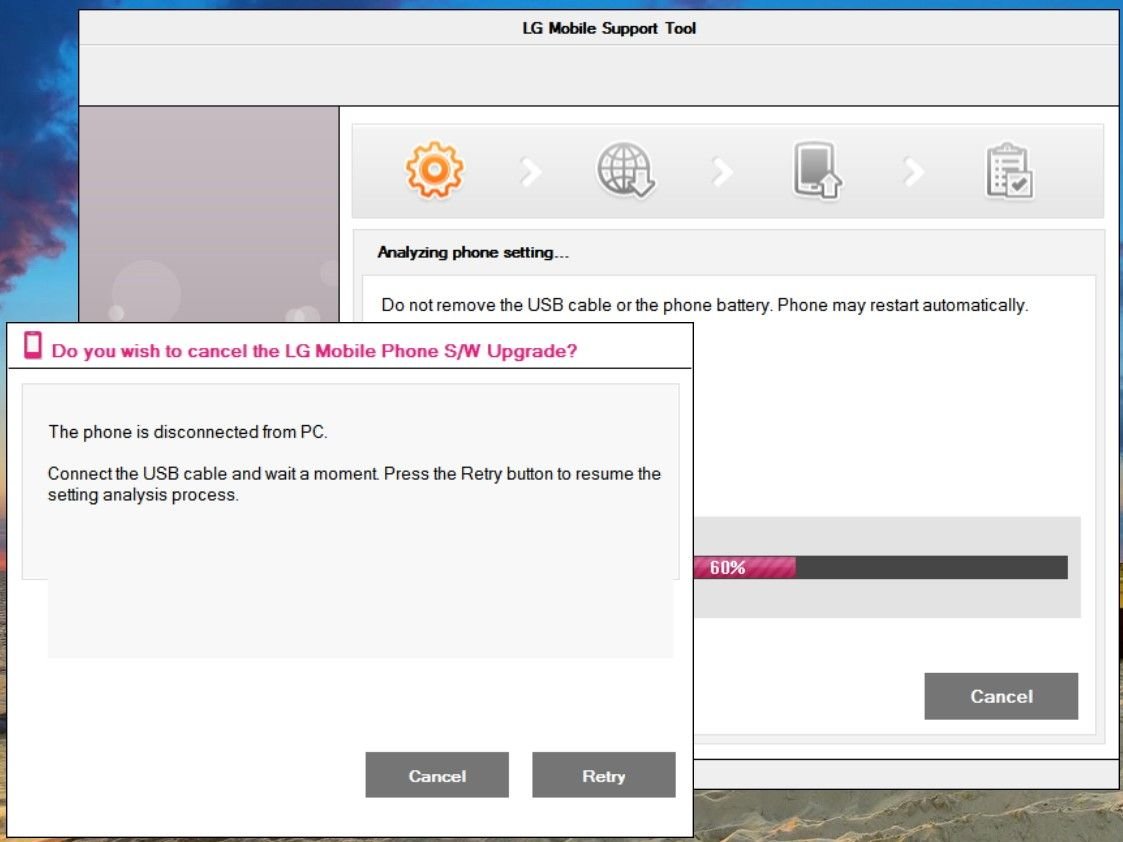Click Cancel in the LG Mobile Support Tool window
The height and width of the screenshot is (842, 1123).
pyautogui.click(x=1001, y=696)
